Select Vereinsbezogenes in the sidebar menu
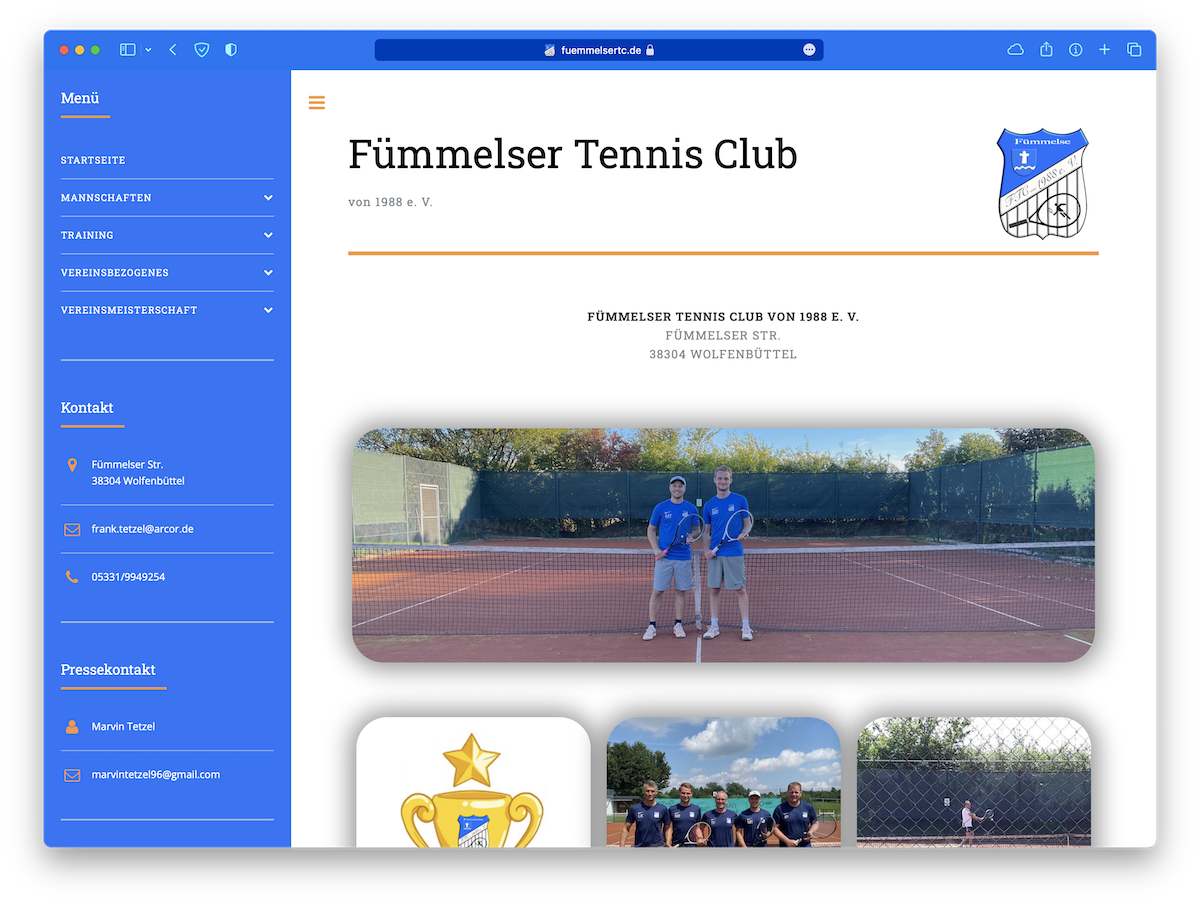Viewport: 1200px width, 905px height. coord(114,273)
